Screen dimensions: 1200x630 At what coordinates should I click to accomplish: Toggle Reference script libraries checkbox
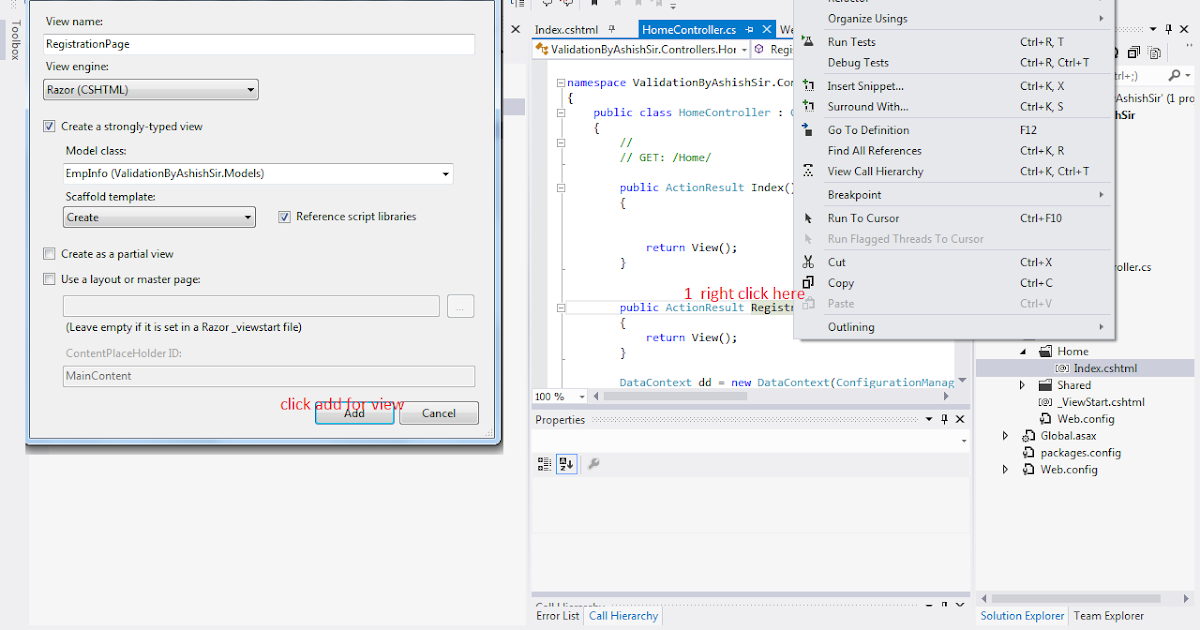[x=285, y=217]
